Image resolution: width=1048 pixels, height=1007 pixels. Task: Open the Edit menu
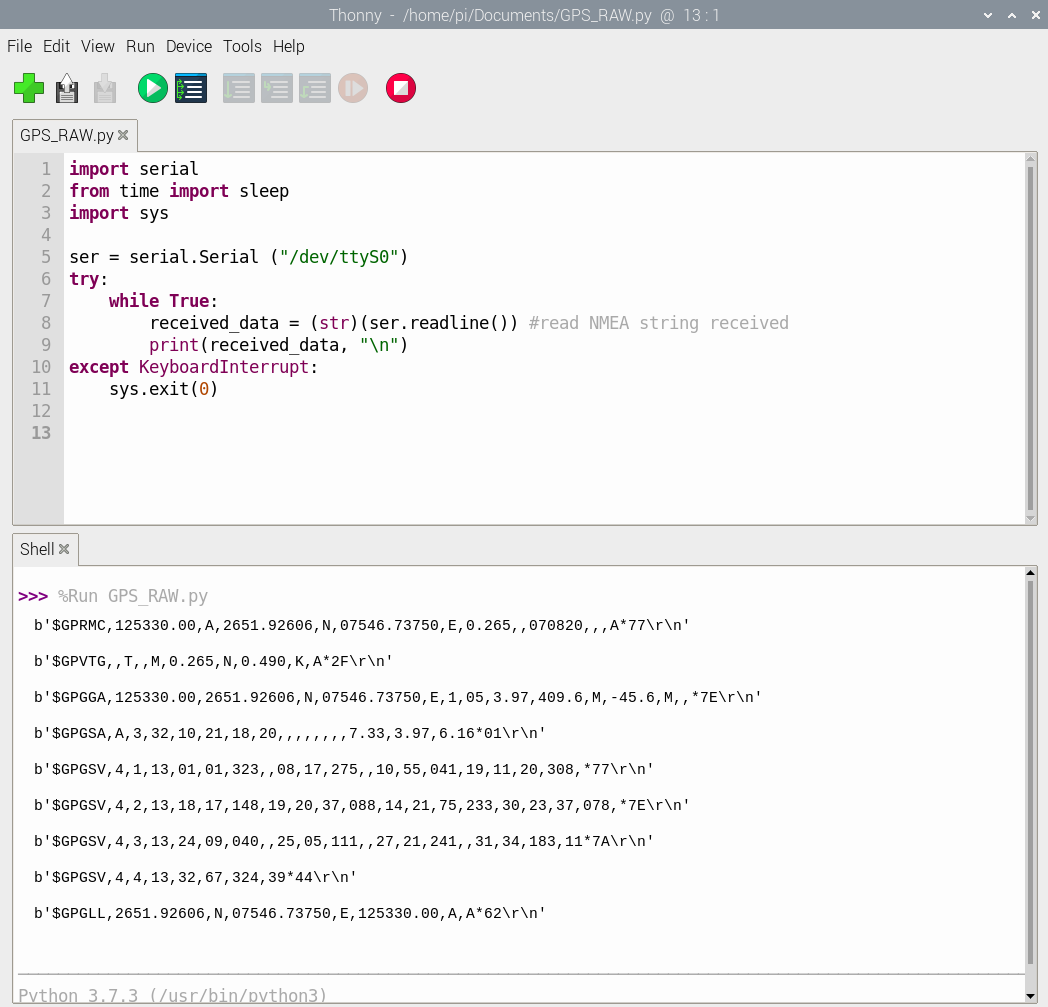56,46
